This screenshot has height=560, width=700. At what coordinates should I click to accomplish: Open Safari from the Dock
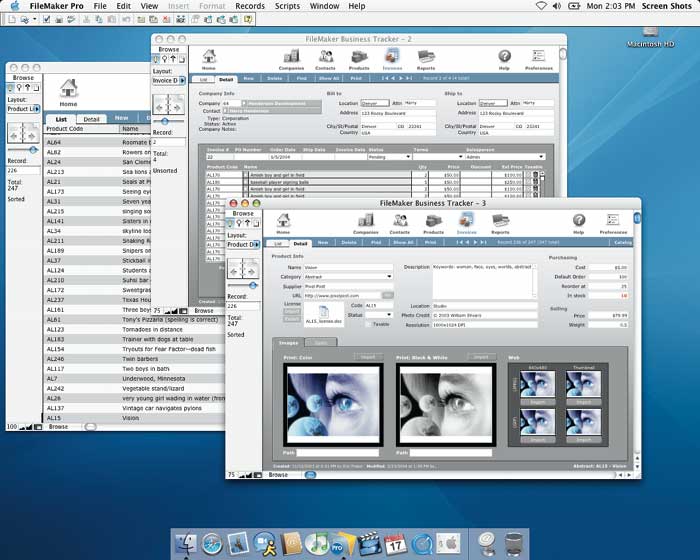tap(212, 543)
